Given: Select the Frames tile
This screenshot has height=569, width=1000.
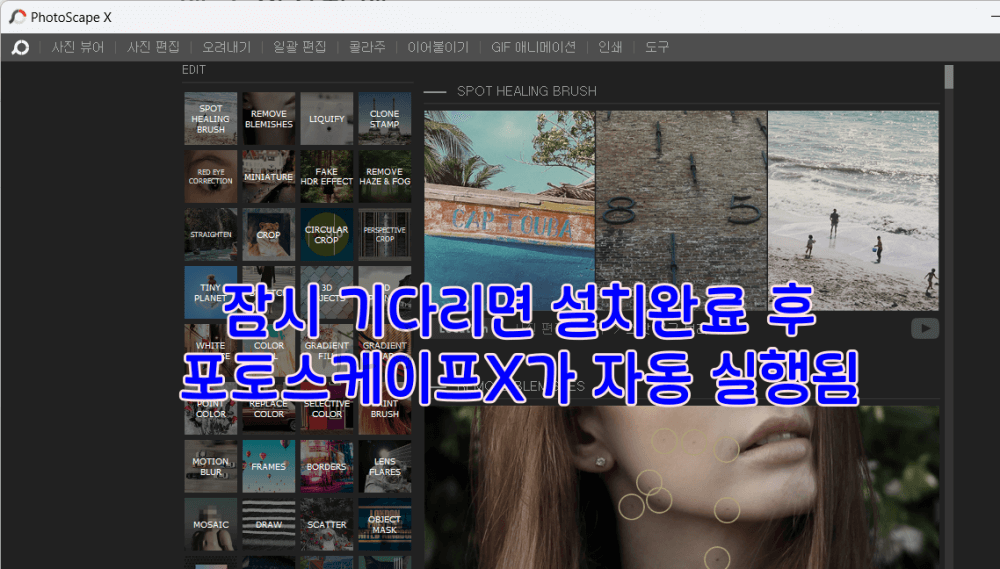Looking at the screenshot, I should 268,467.
